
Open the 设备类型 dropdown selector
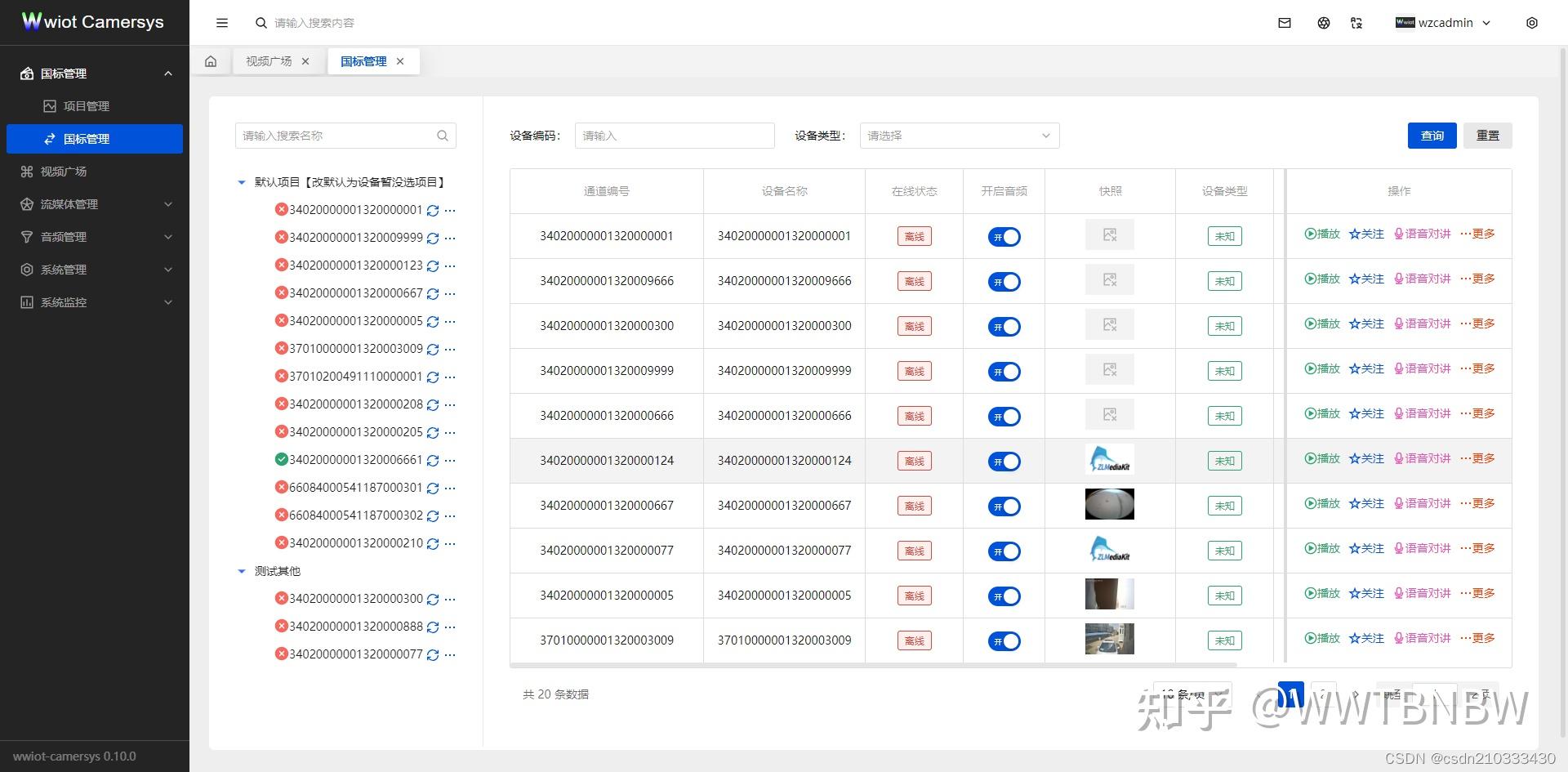[x=959, y=136]
